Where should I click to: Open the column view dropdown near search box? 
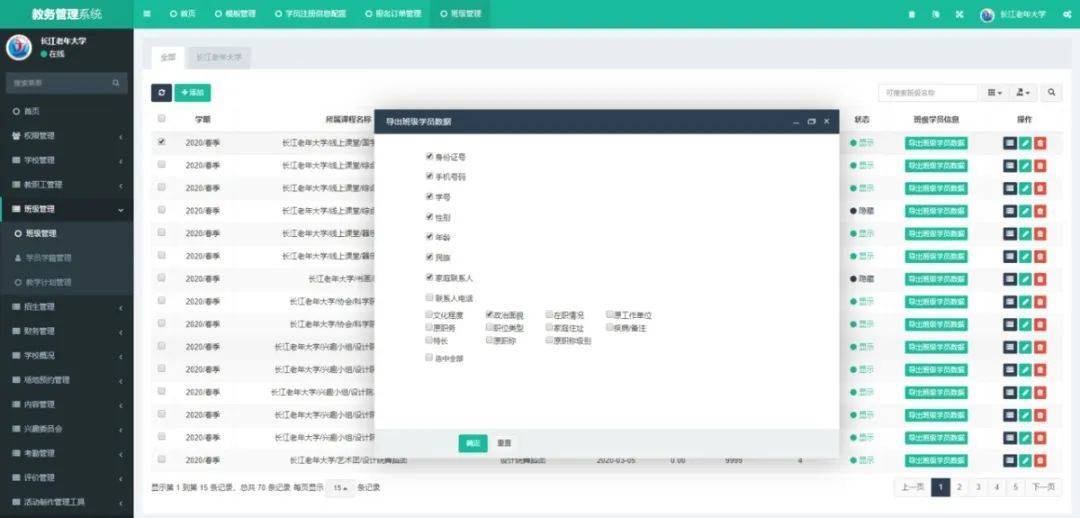tap(995, 92)
